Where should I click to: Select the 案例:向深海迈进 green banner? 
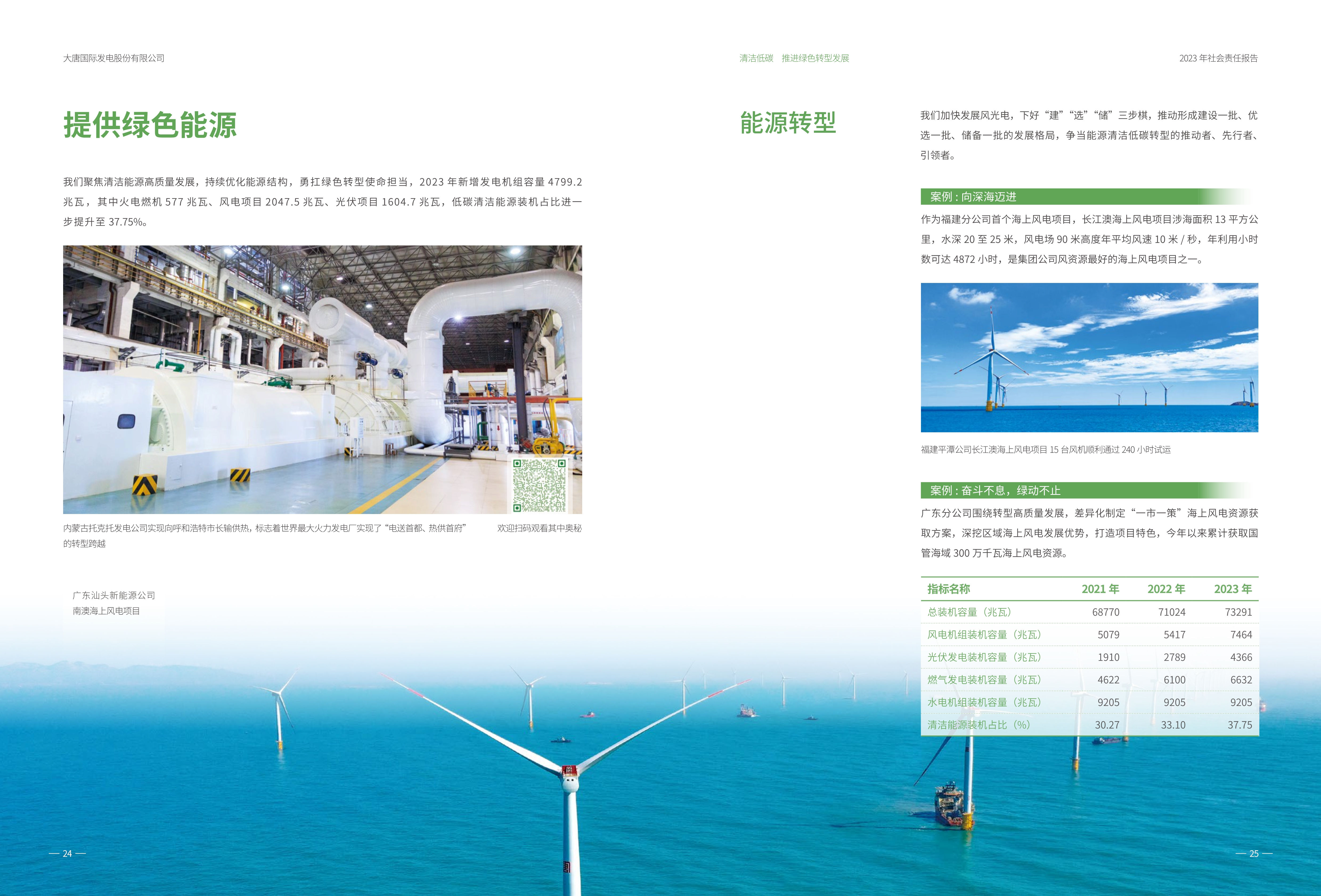[973, 197]
